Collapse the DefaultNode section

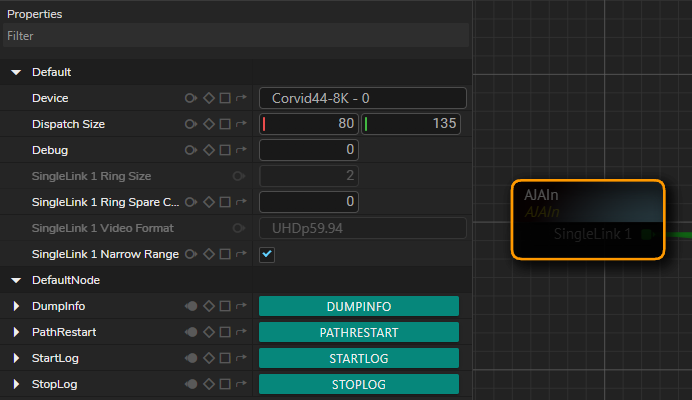[x=16, y=280]
